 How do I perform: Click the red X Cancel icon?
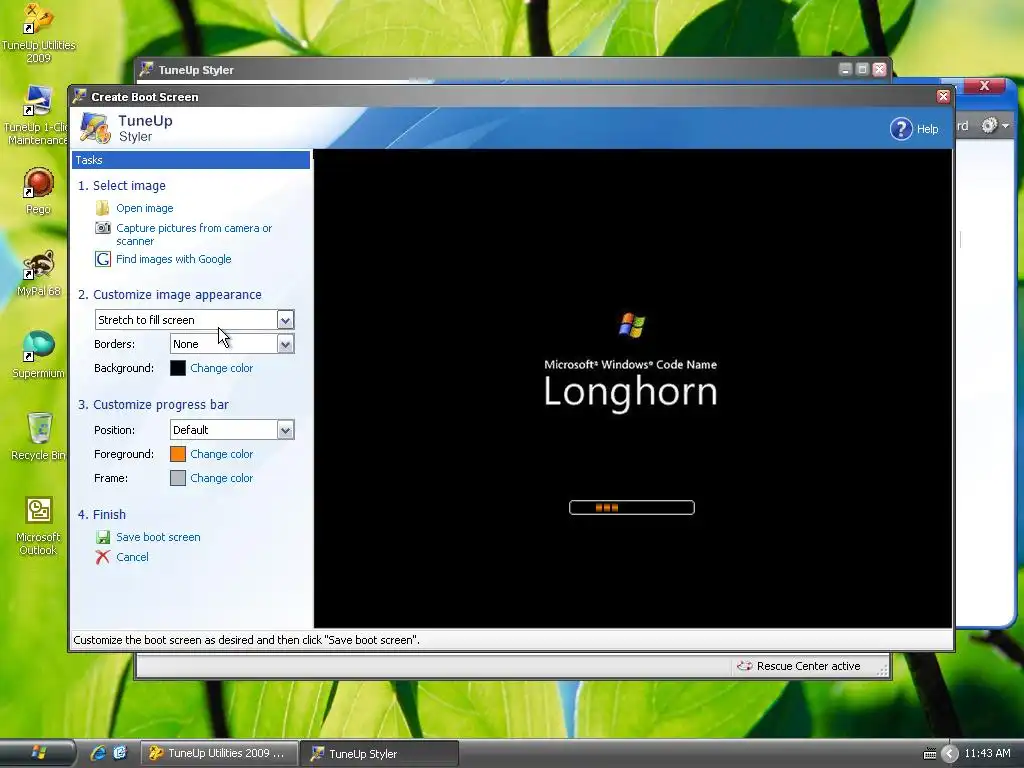tap(103, 557)
